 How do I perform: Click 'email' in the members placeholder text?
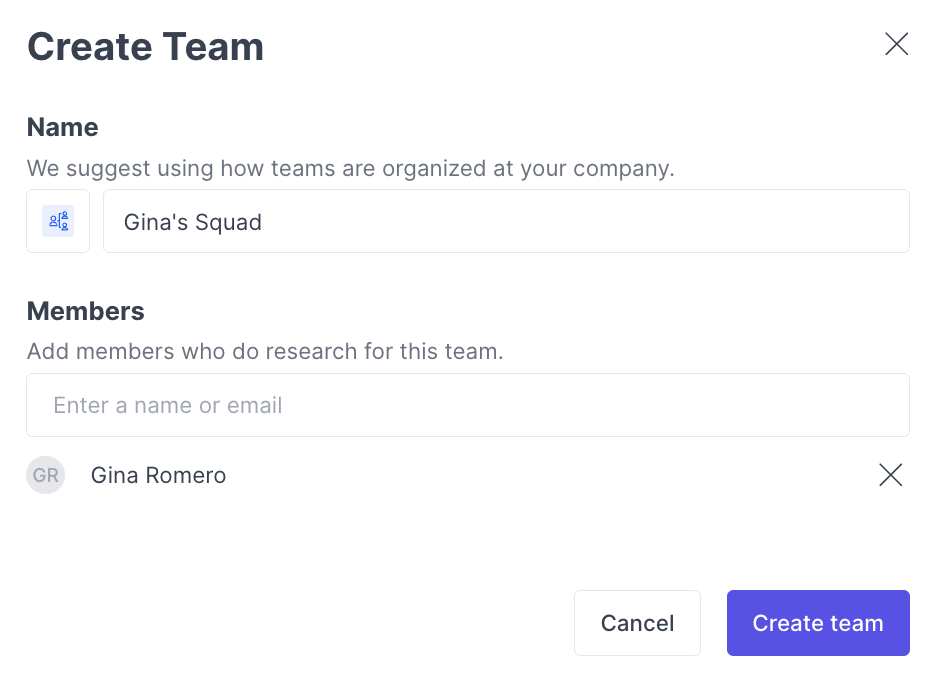pyautogui.click(x=254, y=405)
